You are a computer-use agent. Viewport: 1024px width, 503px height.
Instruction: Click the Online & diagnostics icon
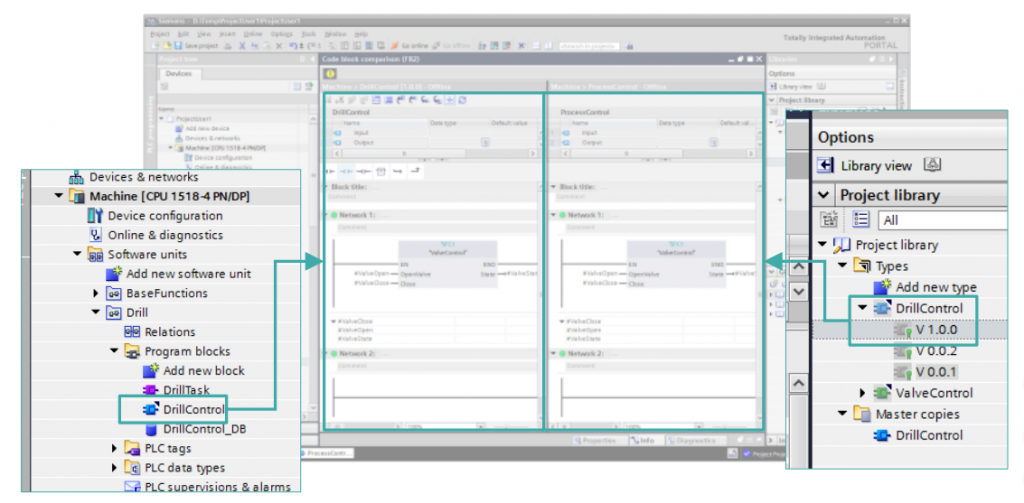pos(95,235)
